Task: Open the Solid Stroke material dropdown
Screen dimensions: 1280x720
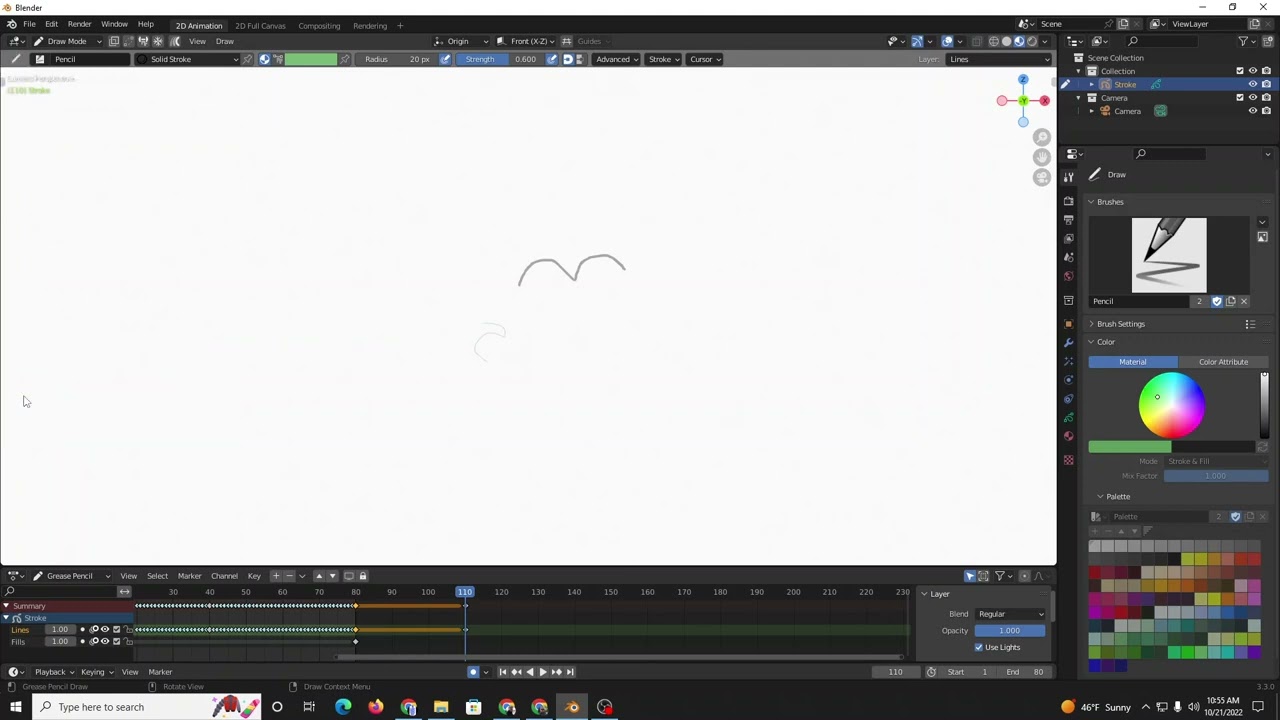Action: point(188,59)
